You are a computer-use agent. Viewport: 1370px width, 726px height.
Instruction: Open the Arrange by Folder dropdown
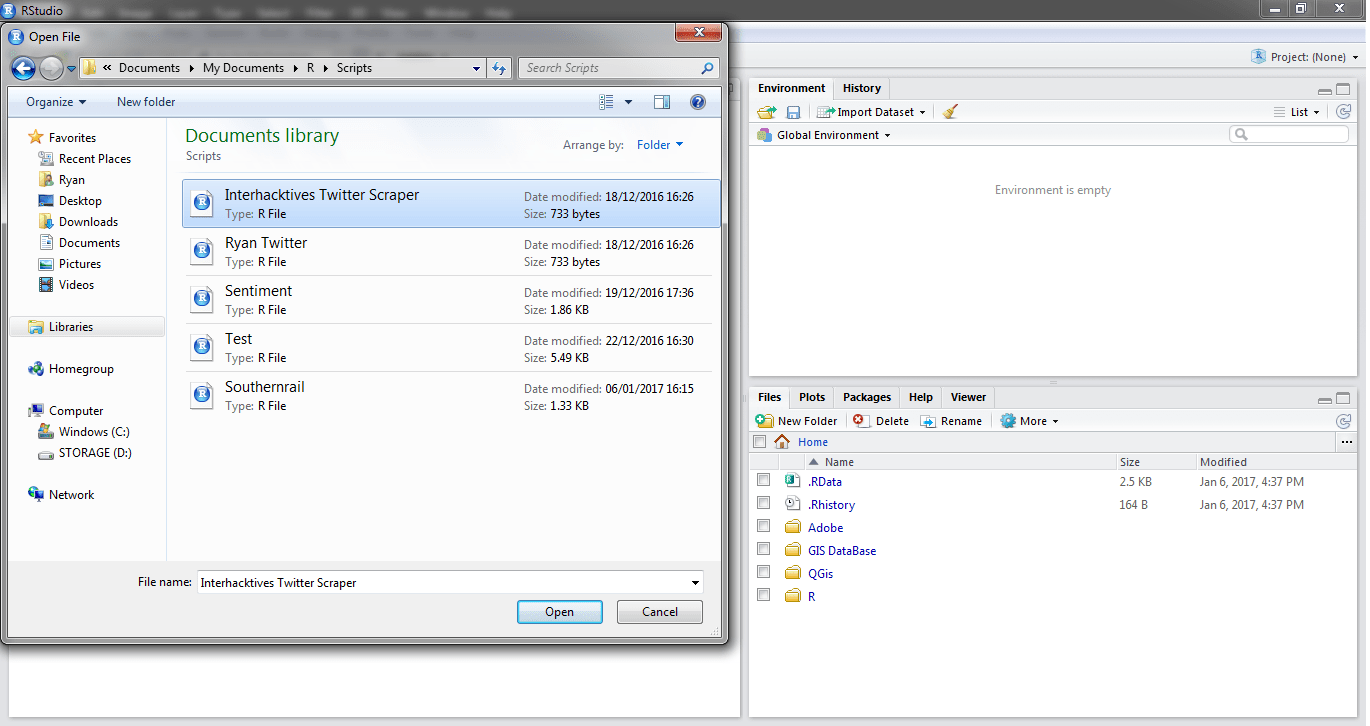click(660, 145)
